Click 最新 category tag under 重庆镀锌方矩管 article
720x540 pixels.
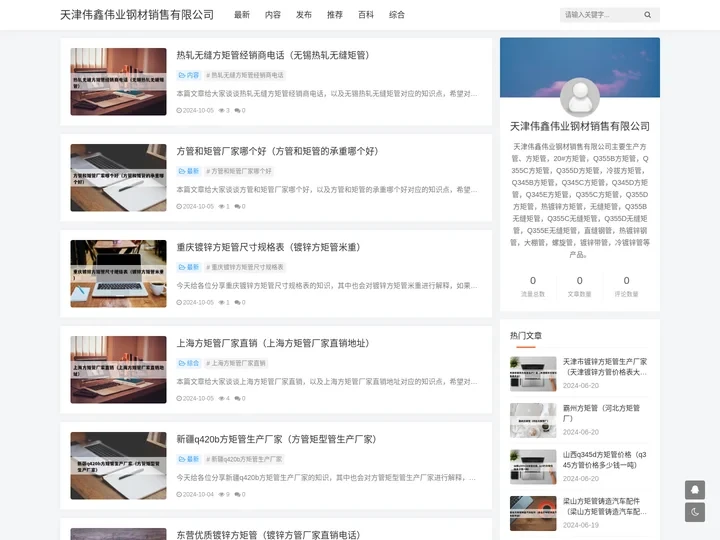coord(189,267)
